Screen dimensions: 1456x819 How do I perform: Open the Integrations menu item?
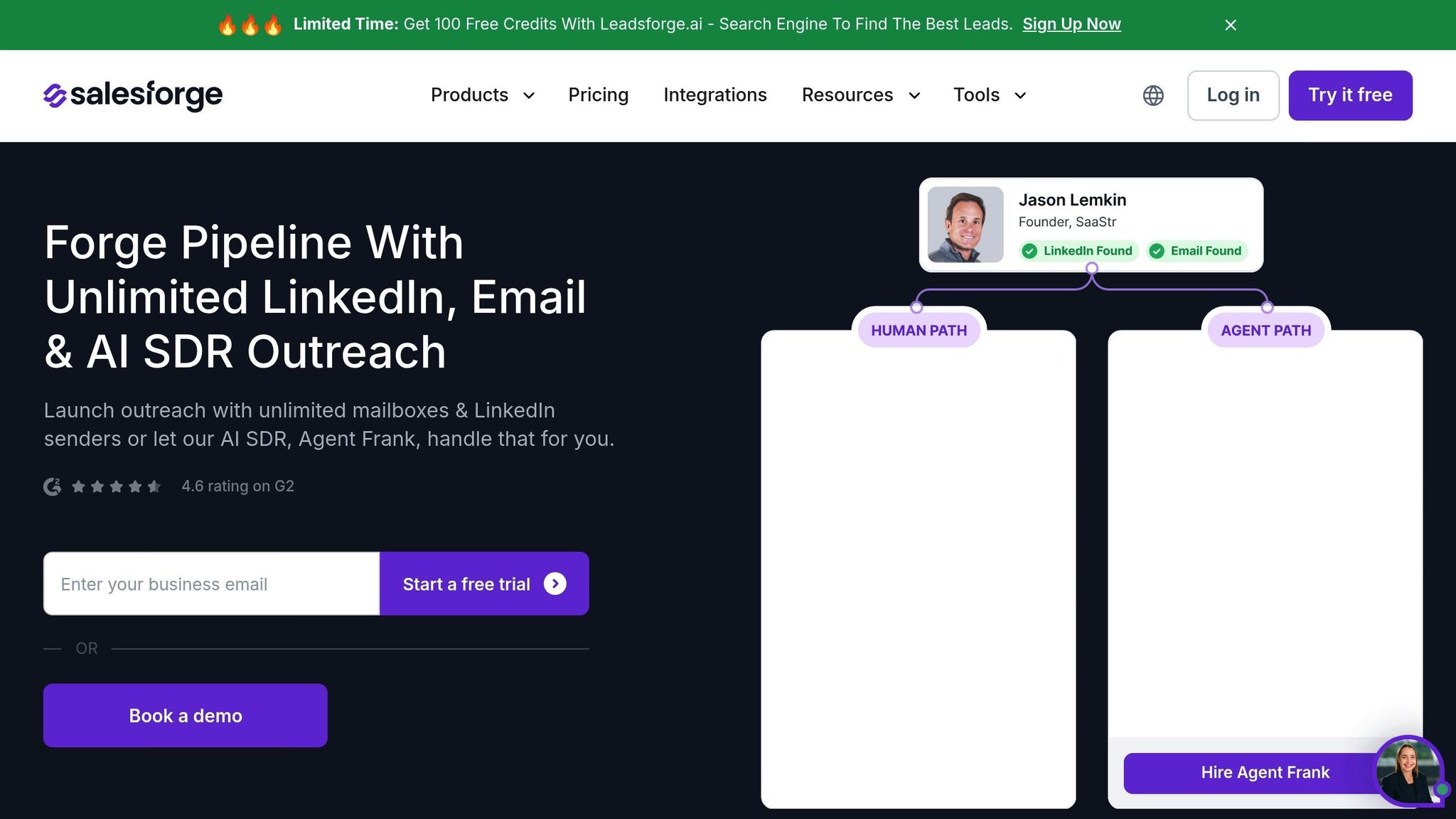715,95
